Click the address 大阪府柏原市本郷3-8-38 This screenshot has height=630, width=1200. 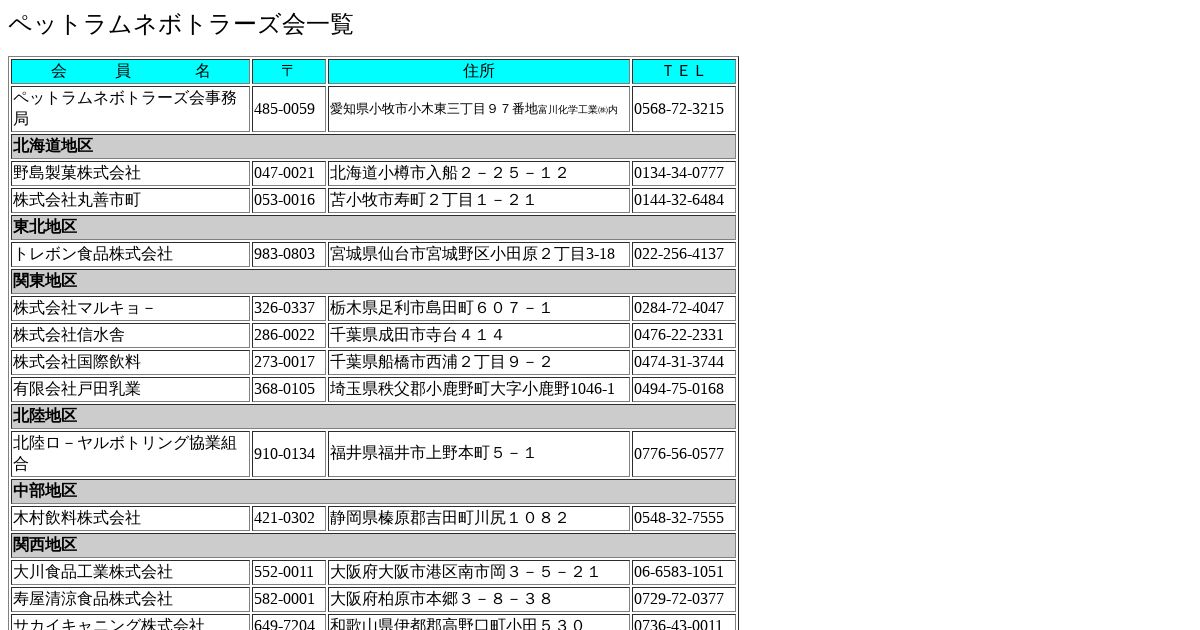441,599
